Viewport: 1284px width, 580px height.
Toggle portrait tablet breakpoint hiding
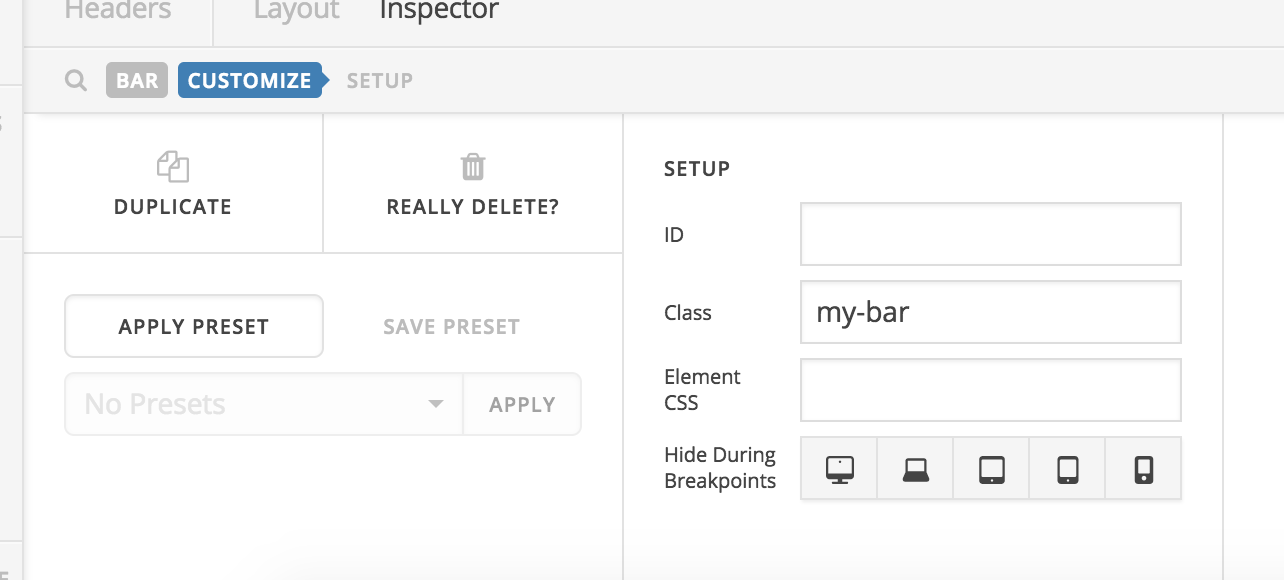(1067, 469)
